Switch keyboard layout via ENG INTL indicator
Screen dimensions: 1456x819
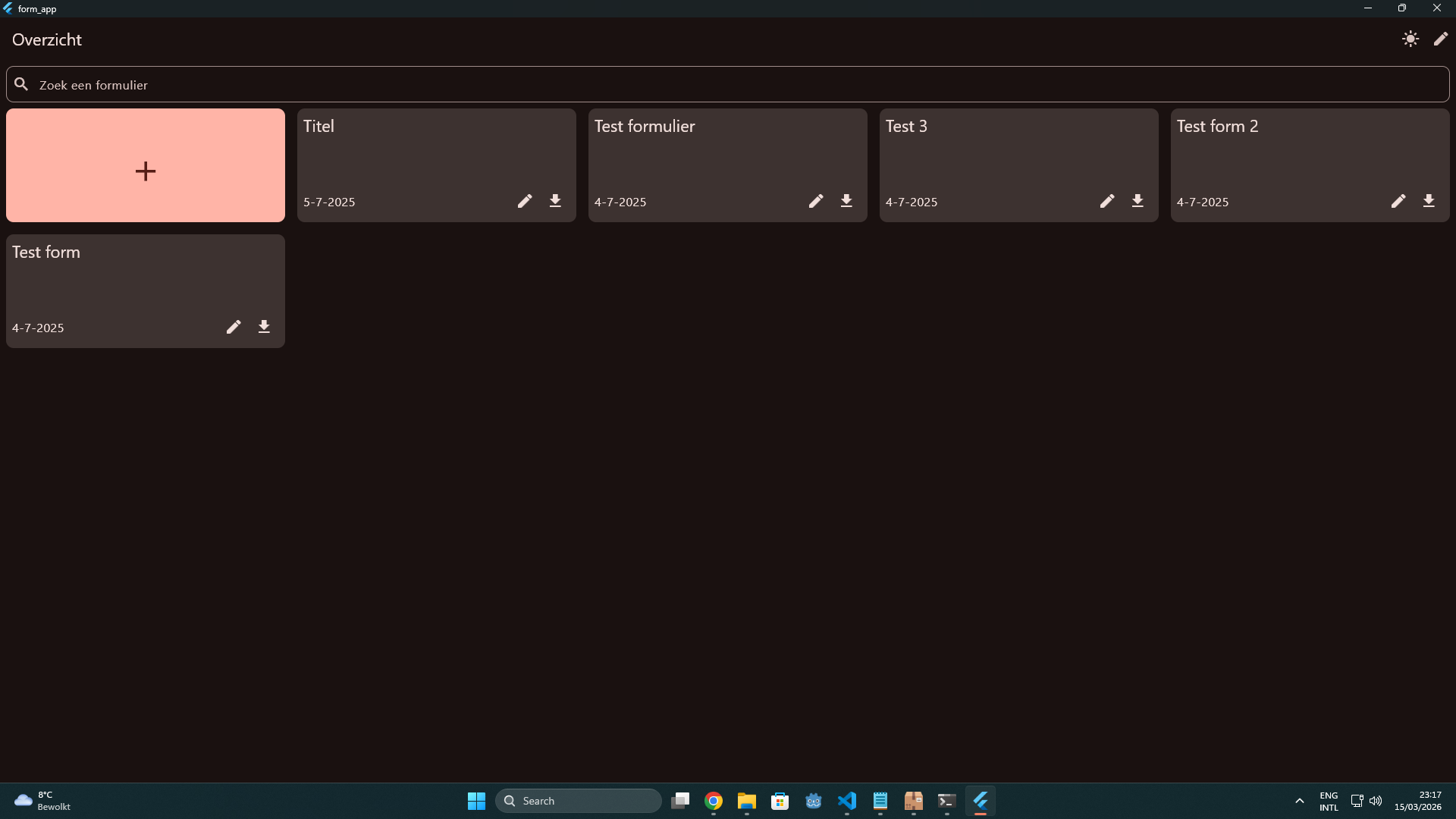[1329, 800]
